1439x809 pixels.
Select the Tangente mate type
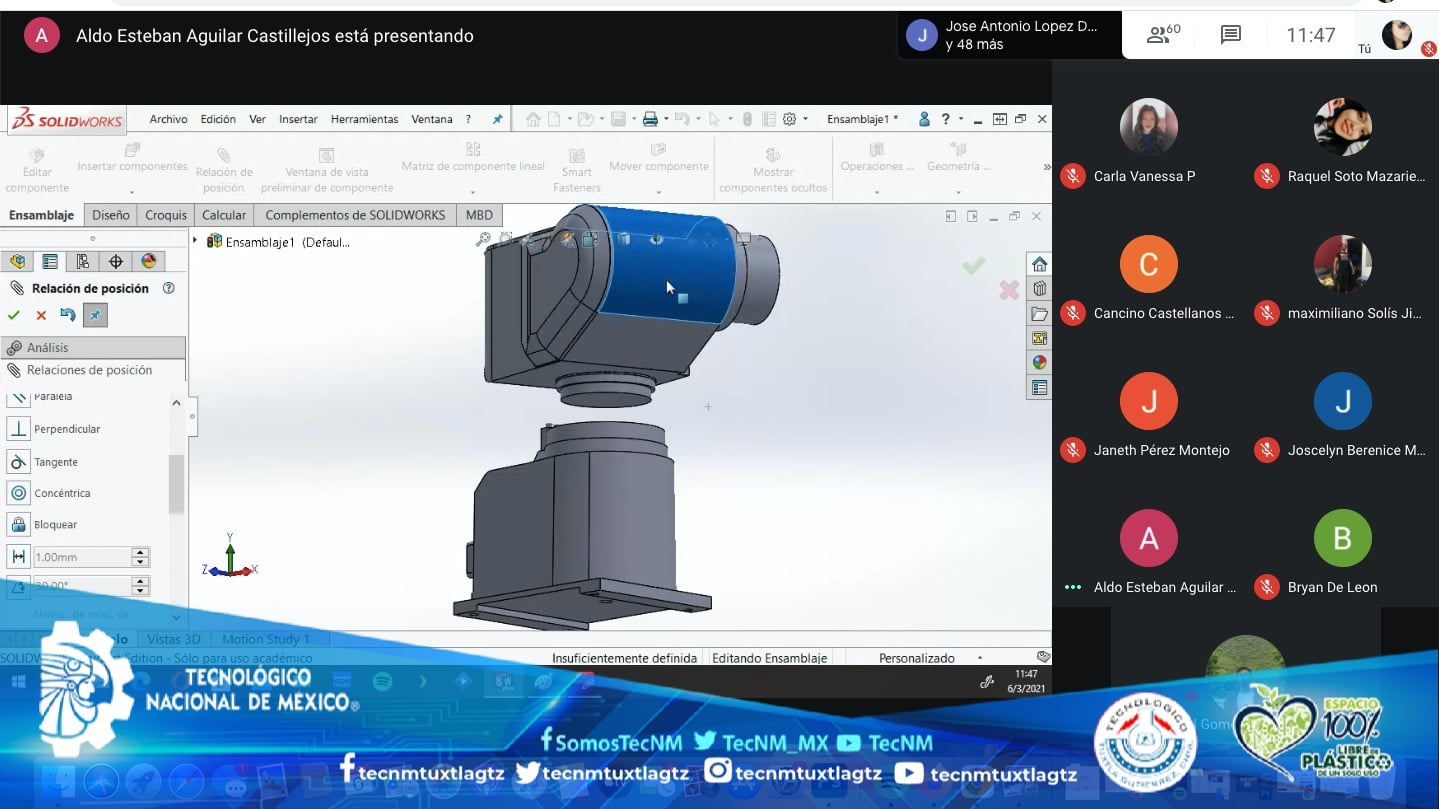pos(43,462)
